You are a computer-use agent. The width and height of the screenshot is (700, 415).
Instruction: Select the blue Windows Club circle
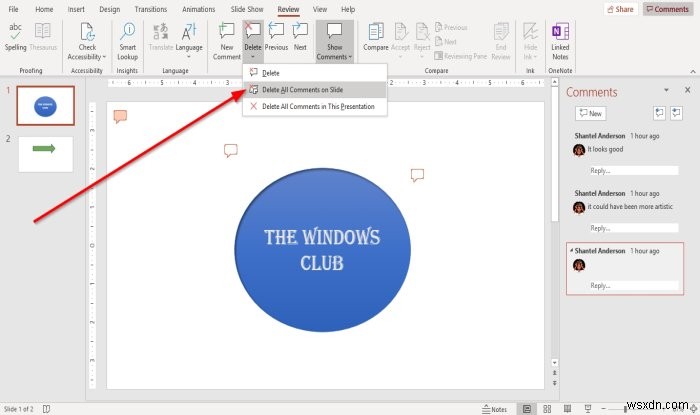tap(323, 250)
